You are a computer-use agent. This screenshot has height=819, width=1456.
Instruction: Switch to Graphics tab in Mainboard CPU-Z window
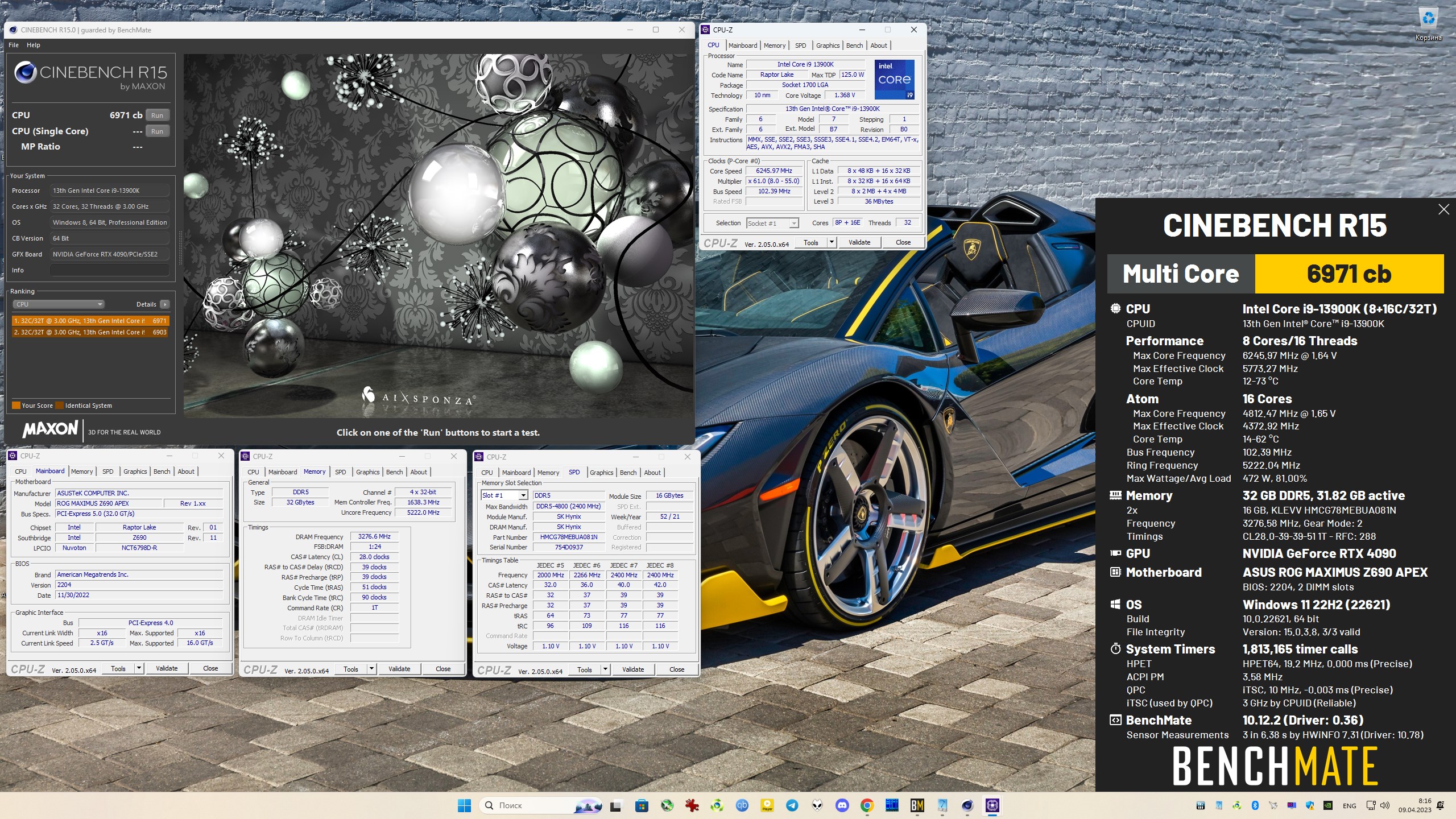tap(135, 471)
